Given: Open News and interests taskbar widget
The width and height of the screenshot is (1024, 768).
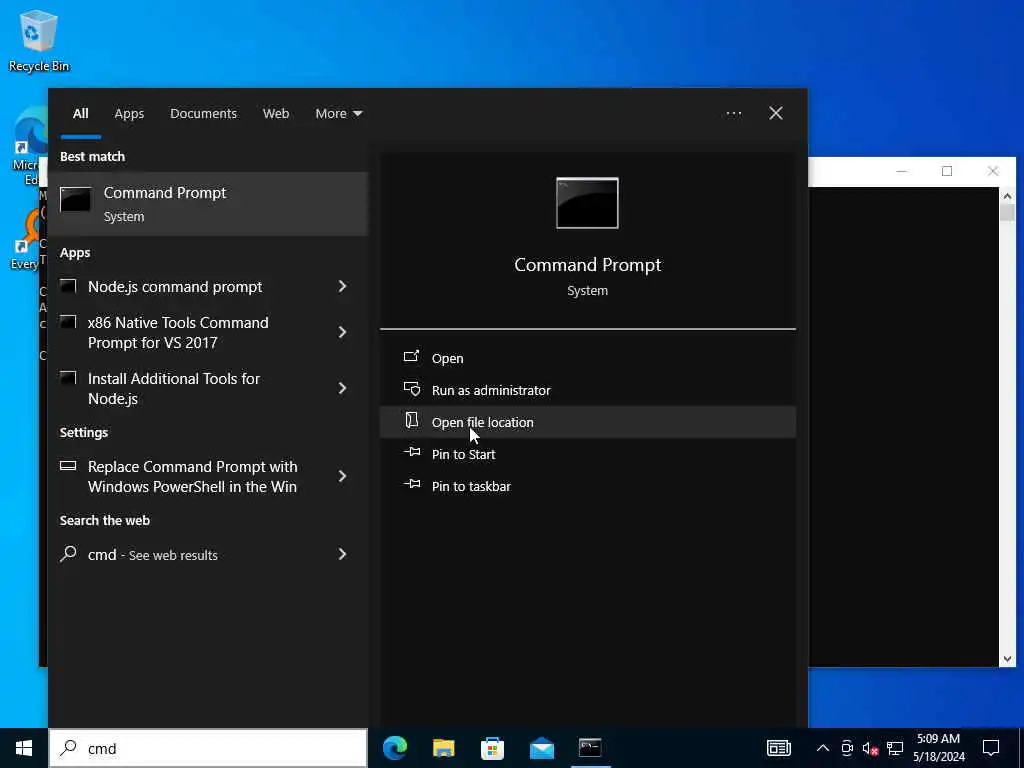Looking at the screenshot, I should (778, 748).
